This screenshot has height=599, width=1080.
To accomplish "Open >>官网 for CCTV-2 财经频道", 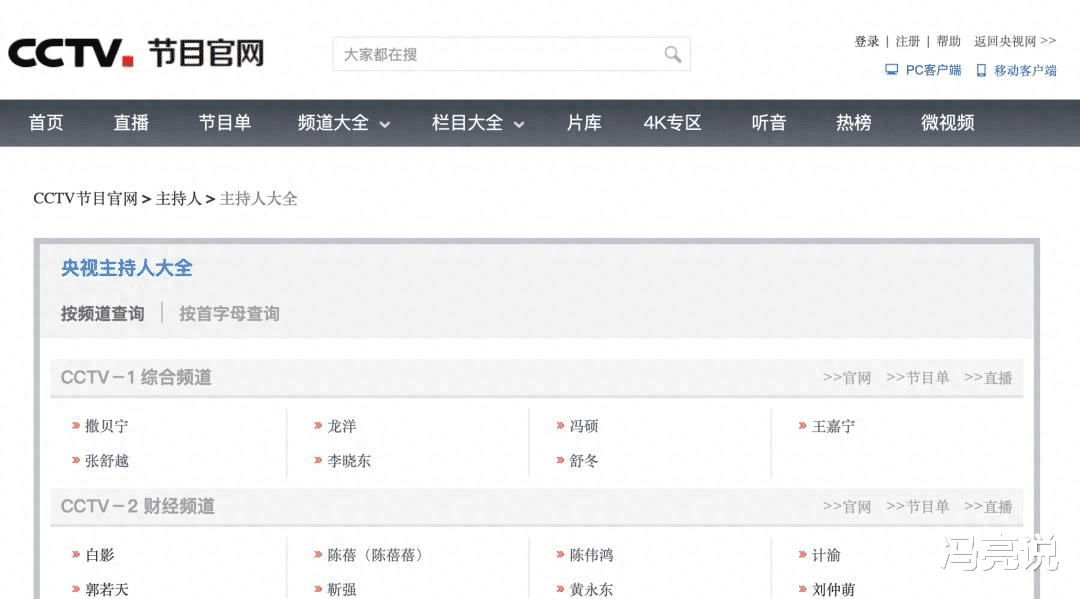I will (847, 507).
